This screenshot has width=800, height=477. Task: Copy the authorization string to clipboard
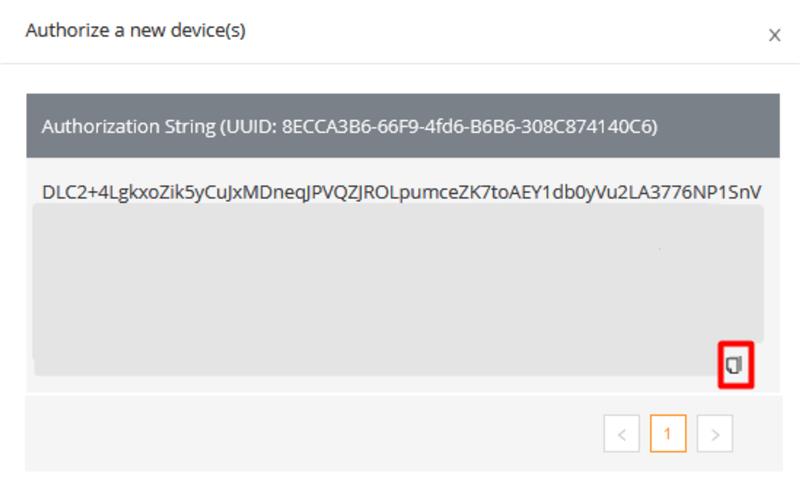click(735, 365)
